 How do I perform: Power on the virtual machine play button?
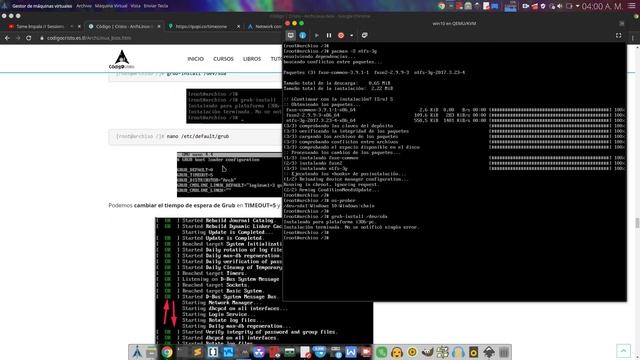(x=317, y=36)
